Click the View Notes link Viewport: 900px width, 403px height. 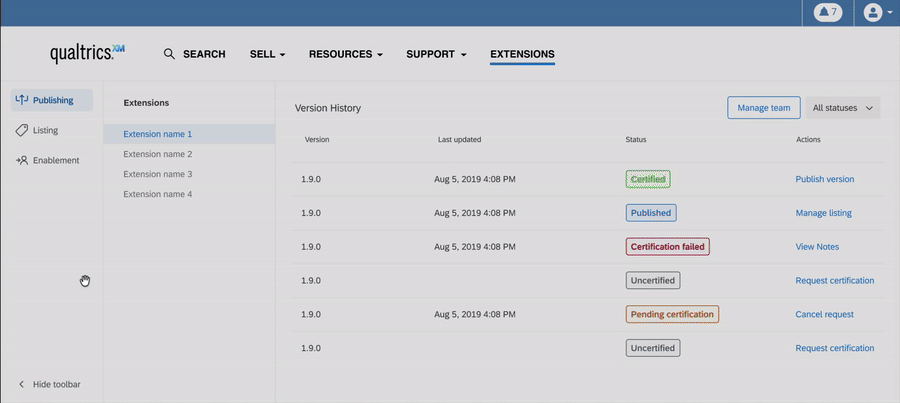[817, 247]
